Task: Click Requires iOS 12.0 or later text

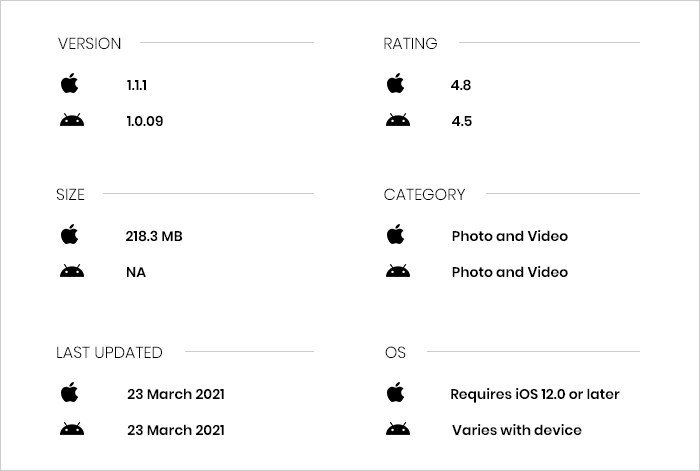Action: tap(535, 394)
